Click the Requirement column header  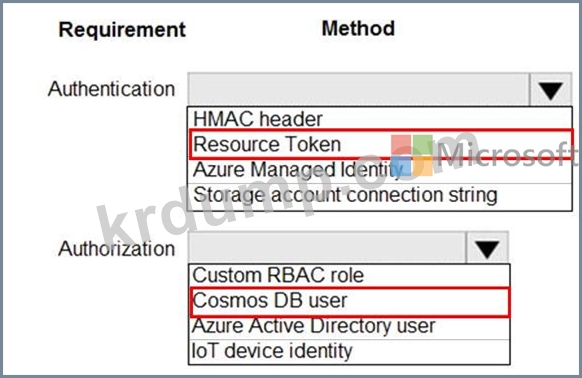tap(122, 30)
